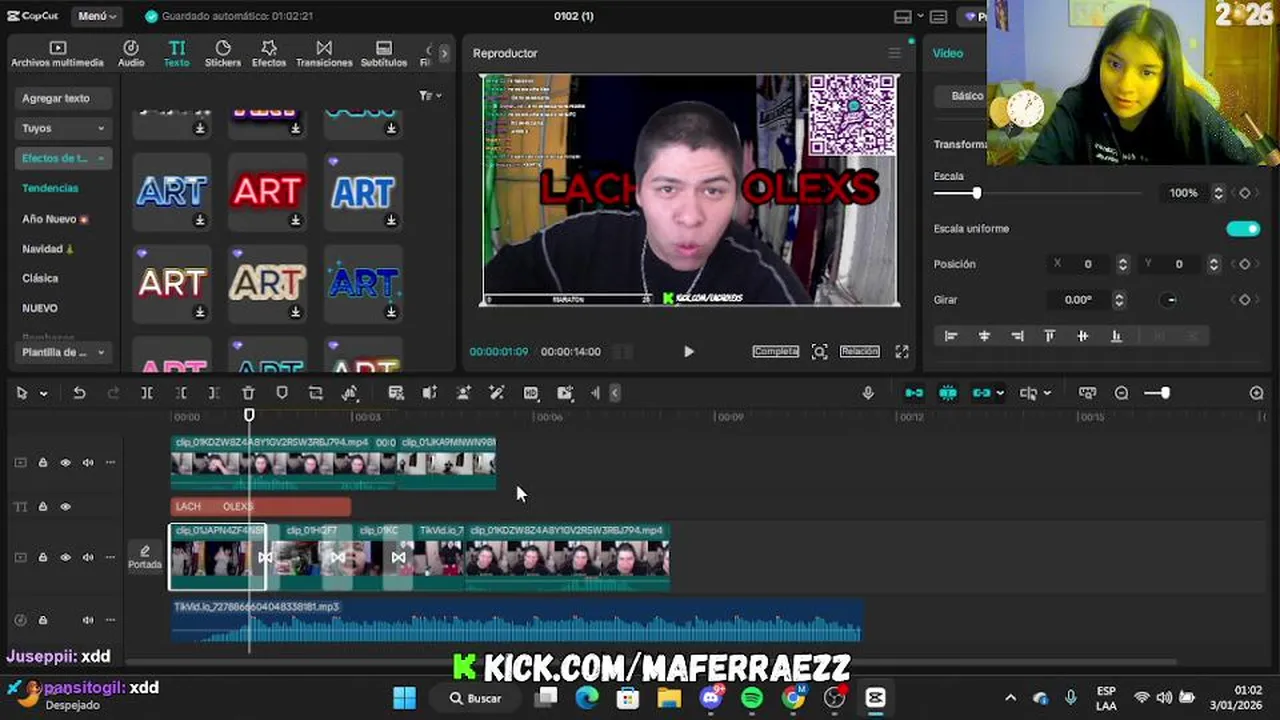Collapse the Efectos de texto category
Viewport: 1280px width, 720px height.
pyautogui.click(x=64, y=158)
